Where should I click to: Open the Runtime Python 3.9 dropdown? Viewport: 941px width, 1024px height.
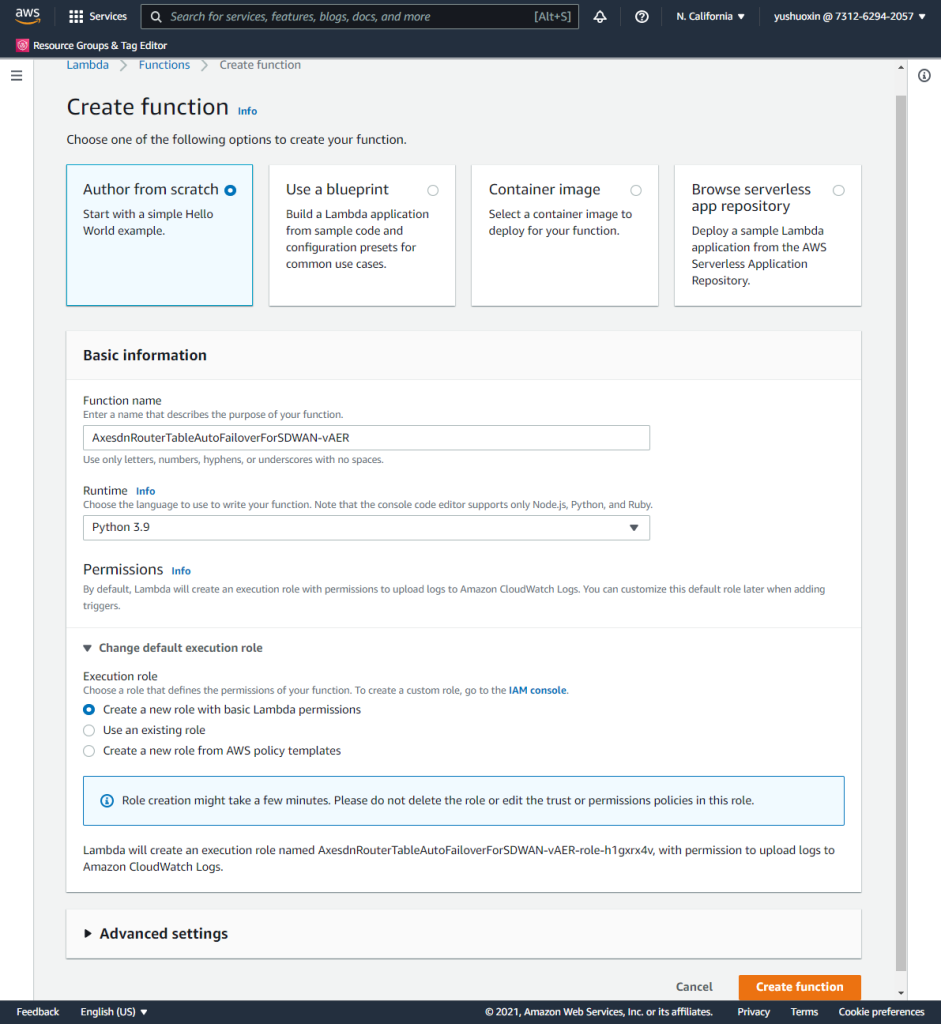coord(366,527)
